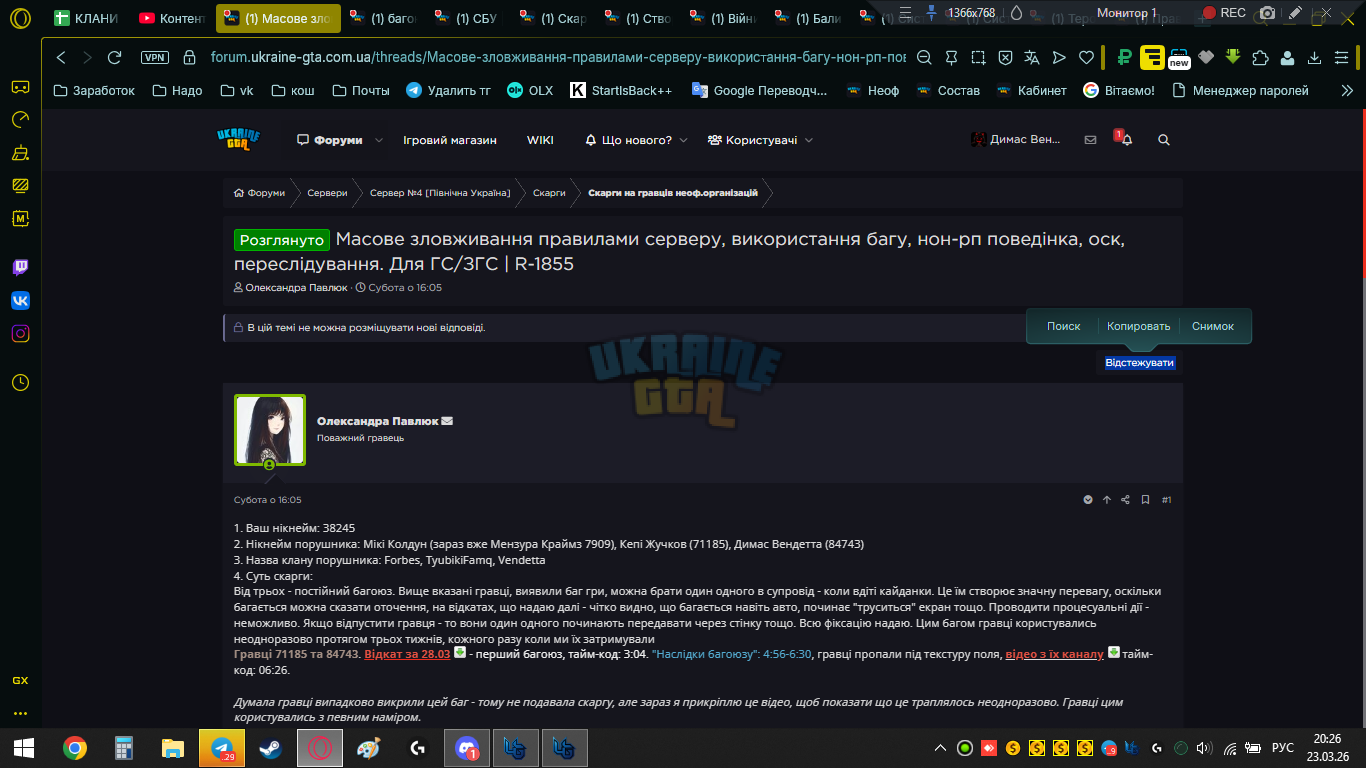Open forum notifications bell
The height and width of the screenshot is (768, 1366).
(1126, 140)
